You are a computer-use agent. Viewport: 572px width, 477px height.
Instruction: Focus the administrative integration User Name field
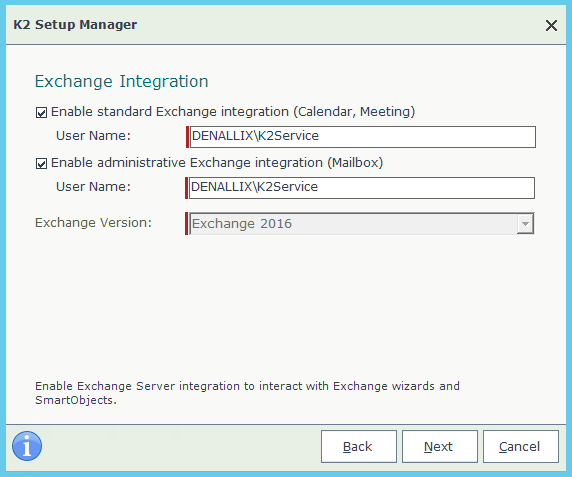tap(362, 188)
